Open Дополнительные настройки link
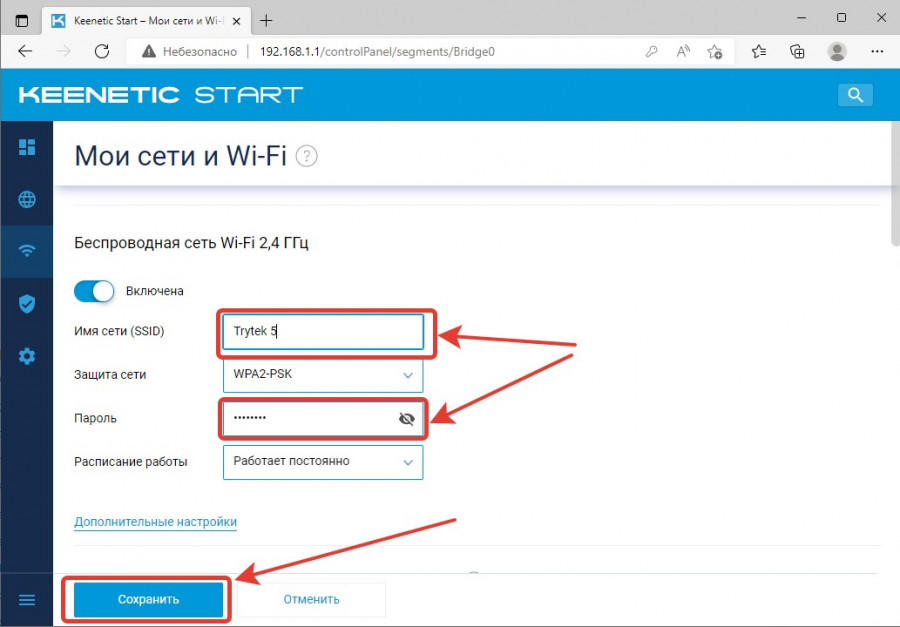 [155, 522]
